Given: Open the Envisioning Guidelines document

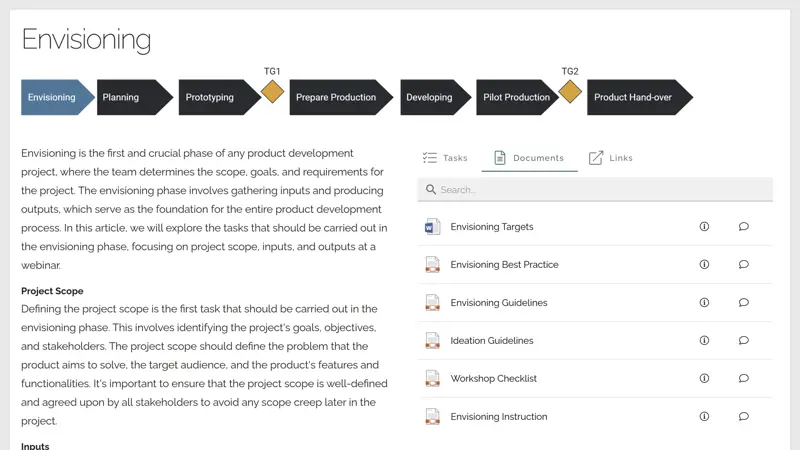Looking at the screenshot, I should (498, 303).
